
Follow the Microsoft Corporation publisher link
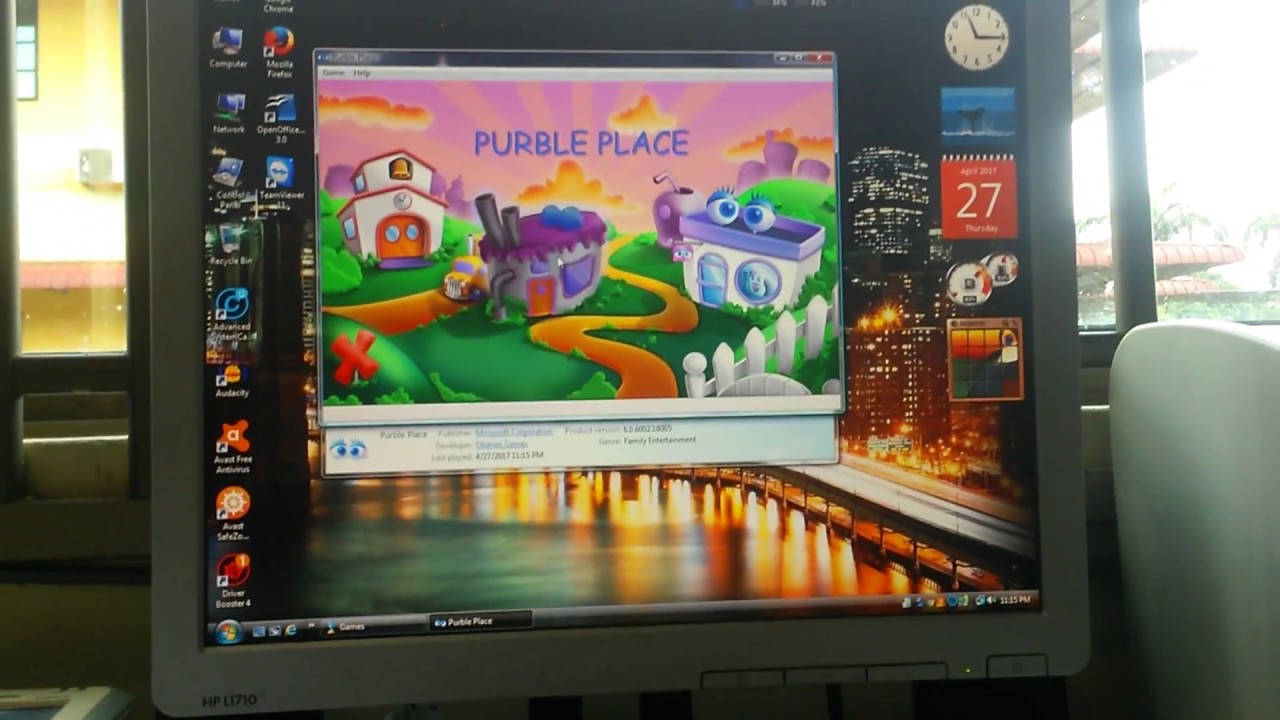[x=514, y=432]
